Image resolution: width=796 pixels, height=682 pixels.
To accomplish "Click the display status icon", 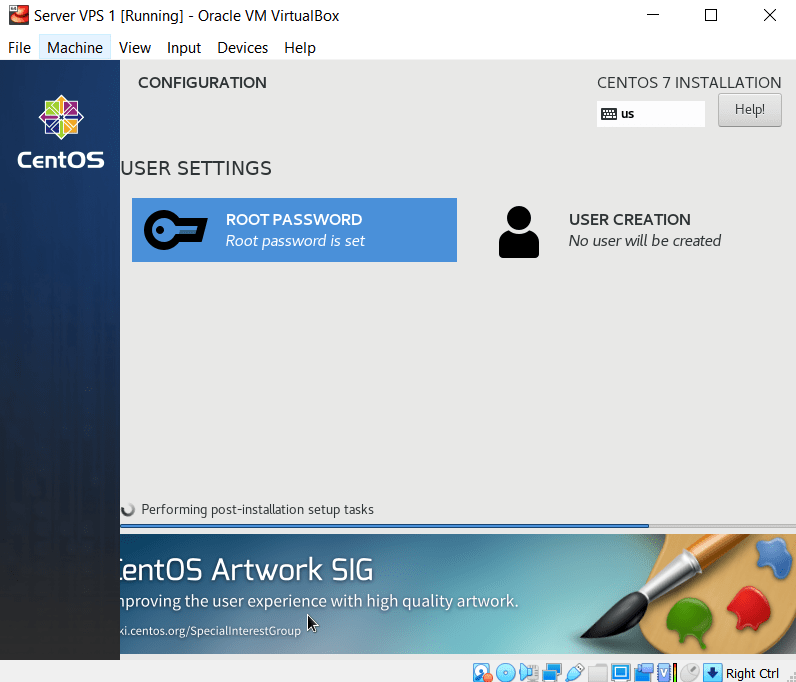I will tap(620, 672).
